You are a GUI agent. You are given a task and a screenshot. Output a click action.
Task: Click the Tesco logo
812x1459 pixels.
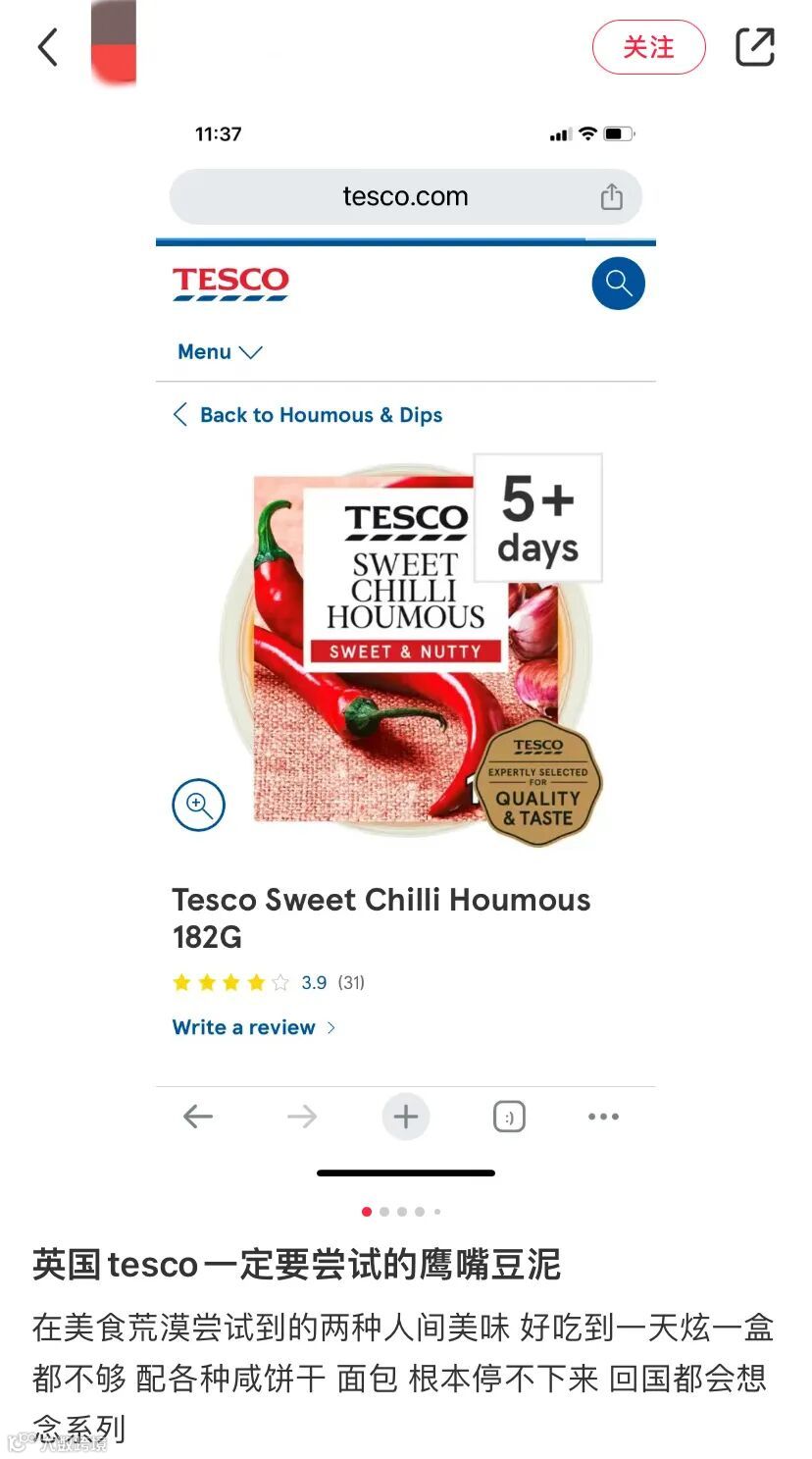click(230, 283)
